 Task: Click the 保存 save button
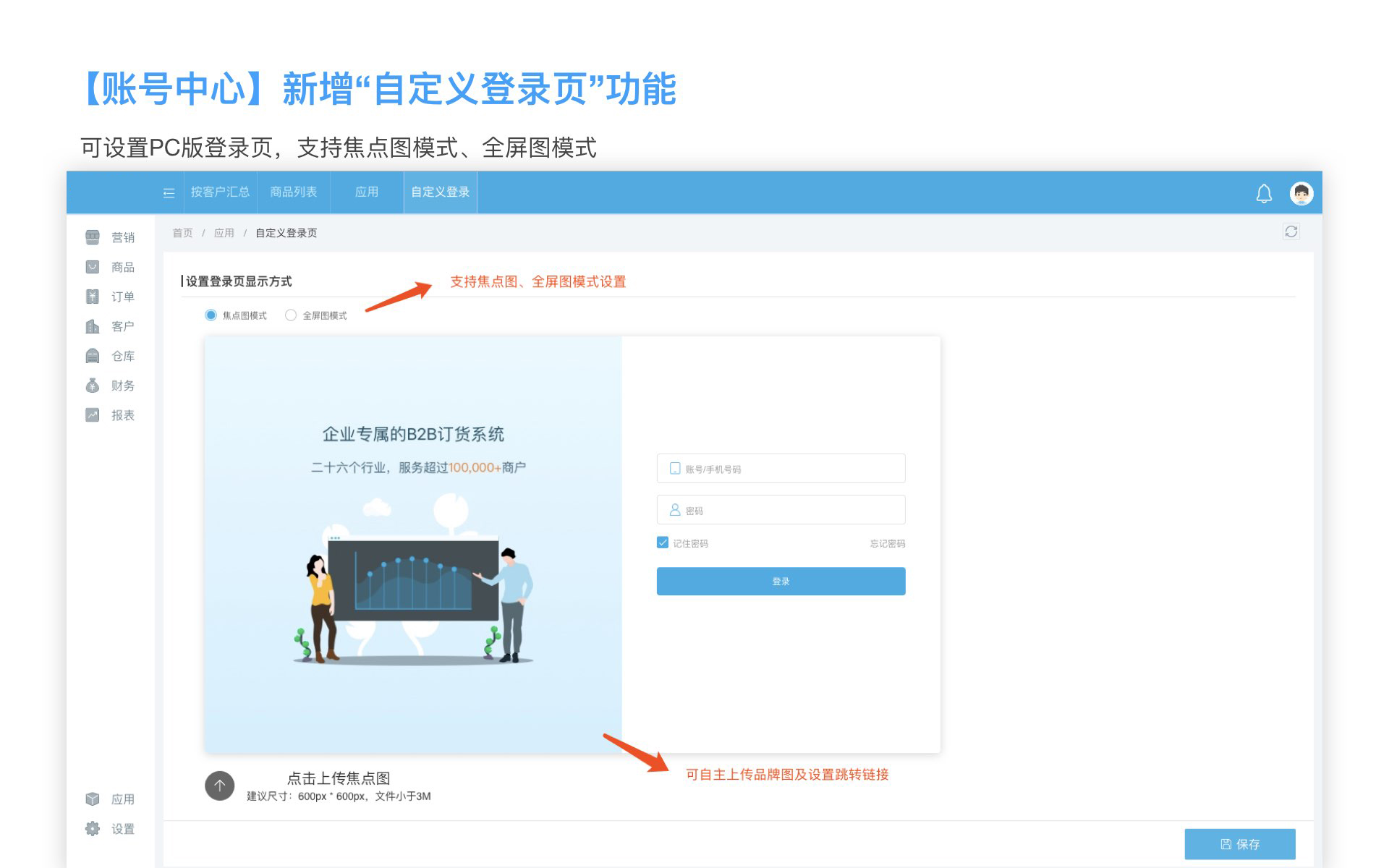pos(1239,844)
